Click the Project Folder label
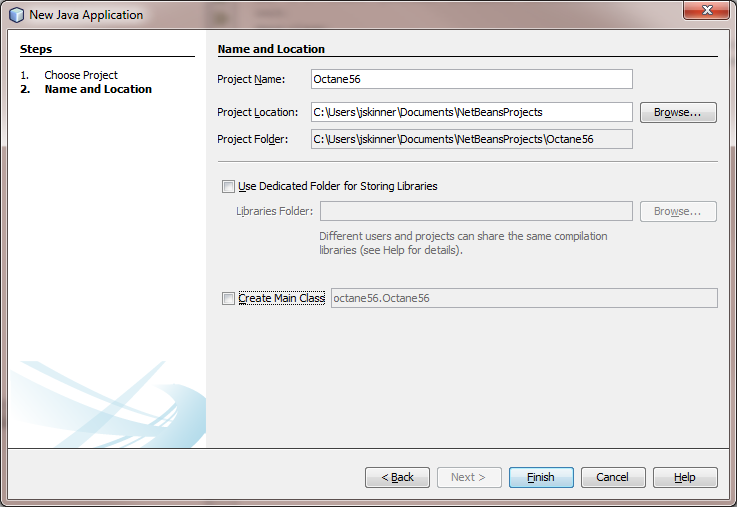The image size is (737, 507). click(252, 140)
